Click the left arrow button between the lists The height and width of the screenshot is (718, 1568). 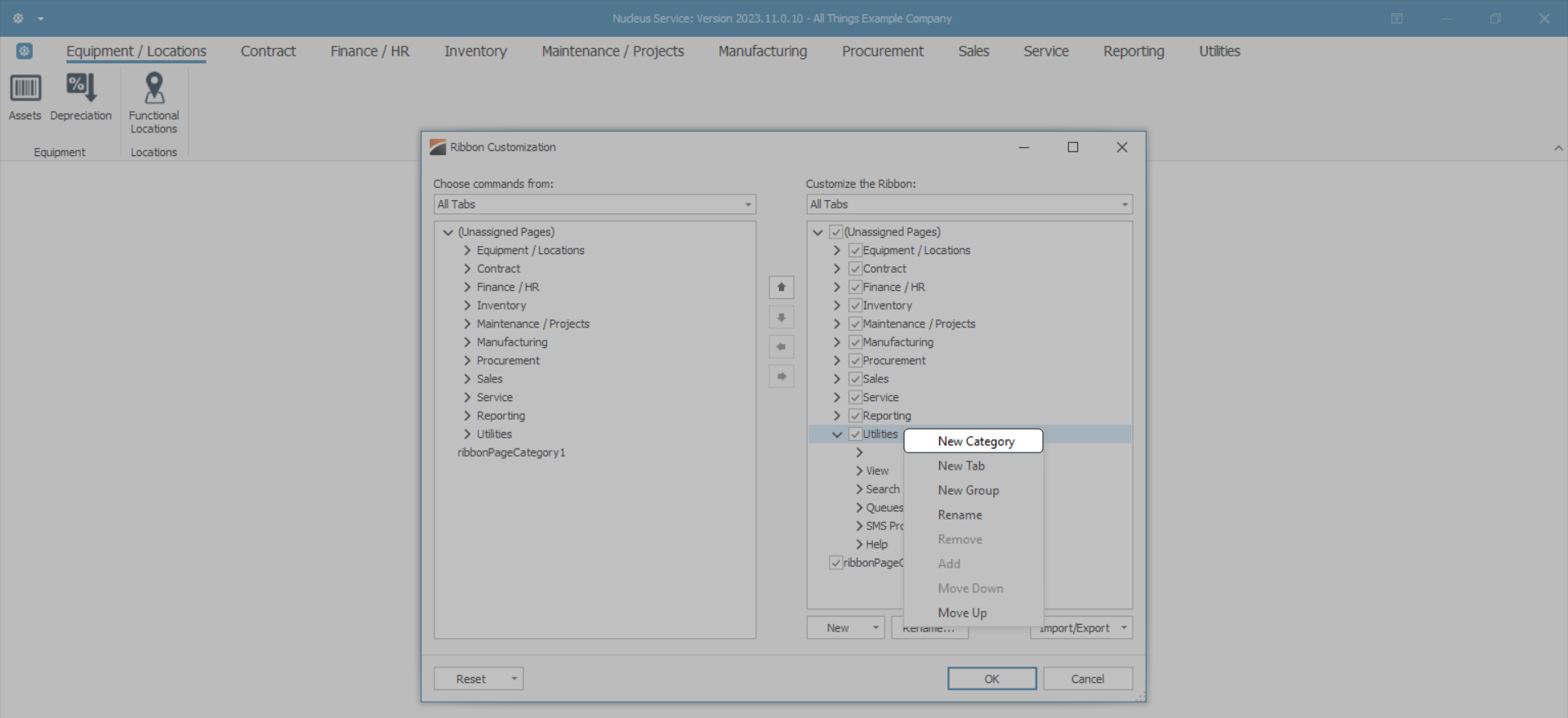click(x=782, y=346)
